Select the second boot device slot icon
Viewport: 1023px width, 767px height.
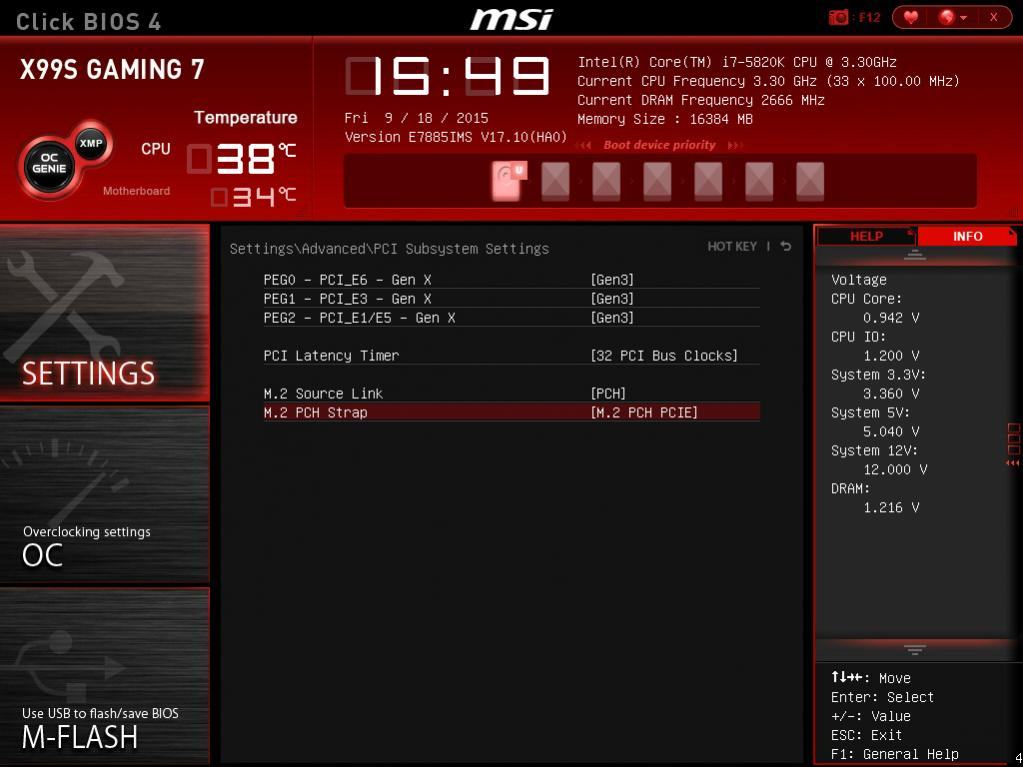click(x=555, y=181)
